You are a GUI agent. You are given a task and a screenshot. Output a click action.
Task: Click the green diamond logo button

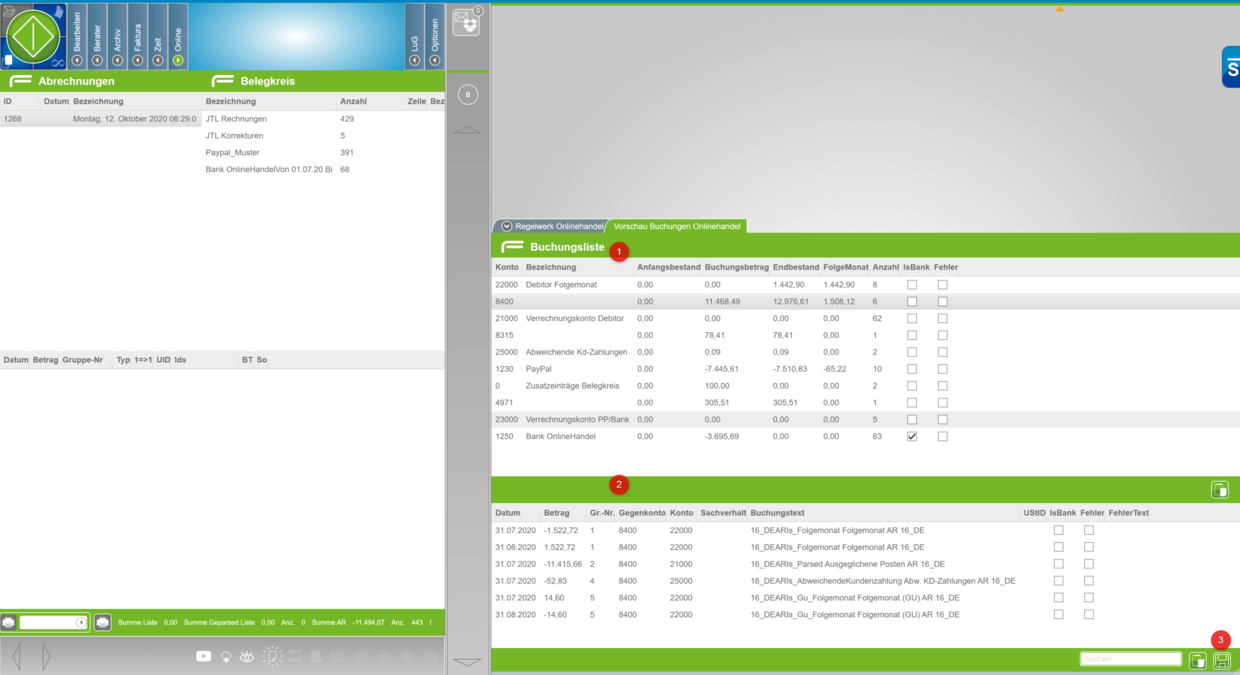tap(34, 36)
